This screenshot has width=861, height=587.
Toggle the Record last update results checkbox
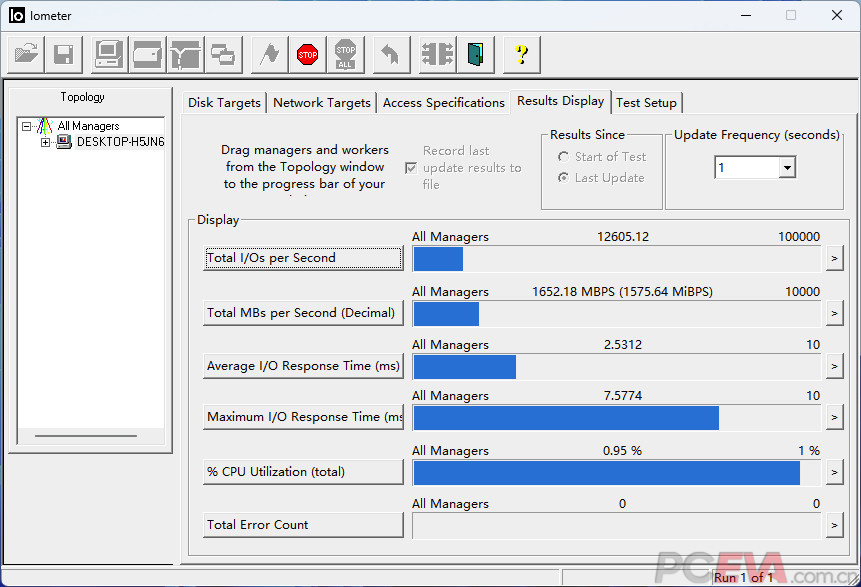[x=411, y=168]
